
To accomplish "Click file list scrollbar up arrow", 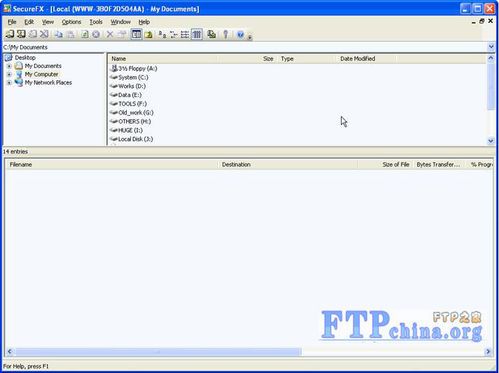I will pyautogui.click(x=491, y=58).
